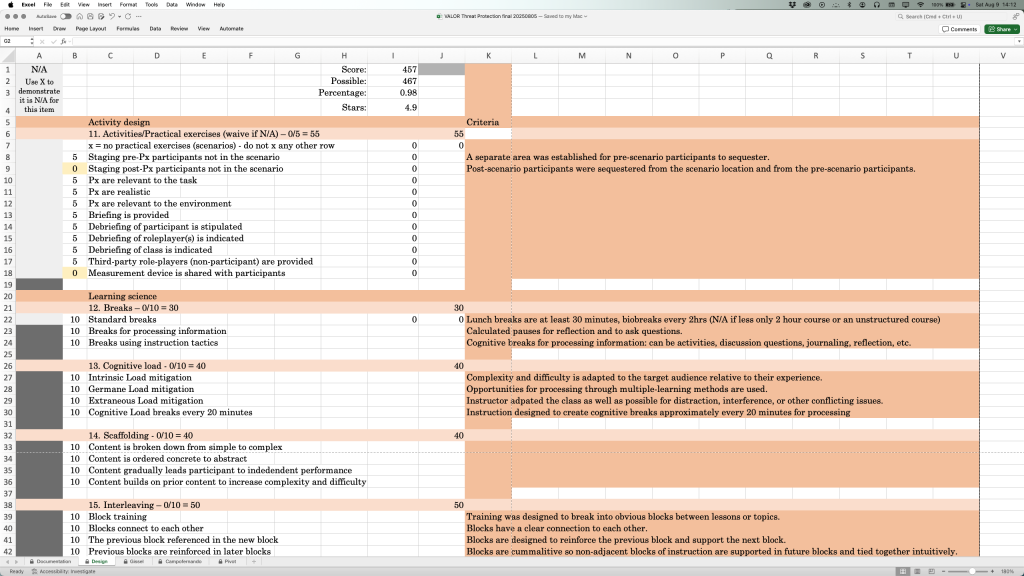Click the yellow 0 cell for measurement device row

tap(74, 273)
